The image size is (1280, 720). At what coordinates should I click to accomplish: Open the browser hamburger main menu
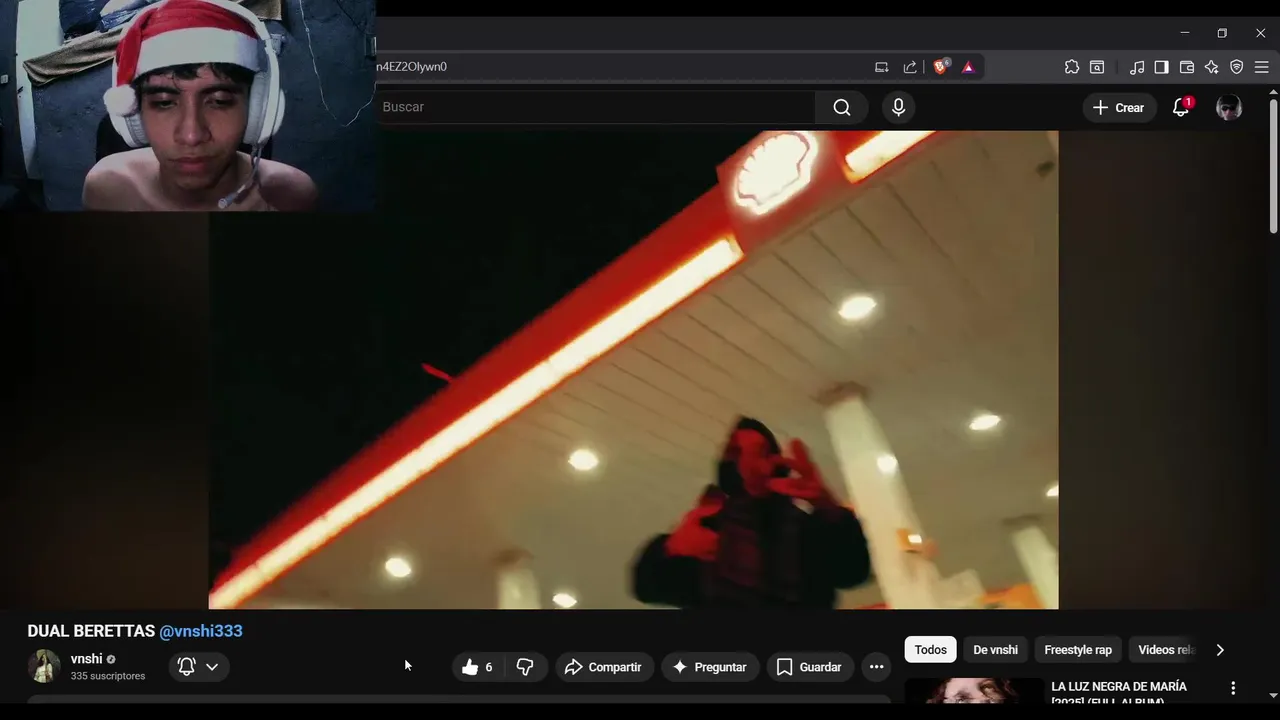tap(1262, 67)
